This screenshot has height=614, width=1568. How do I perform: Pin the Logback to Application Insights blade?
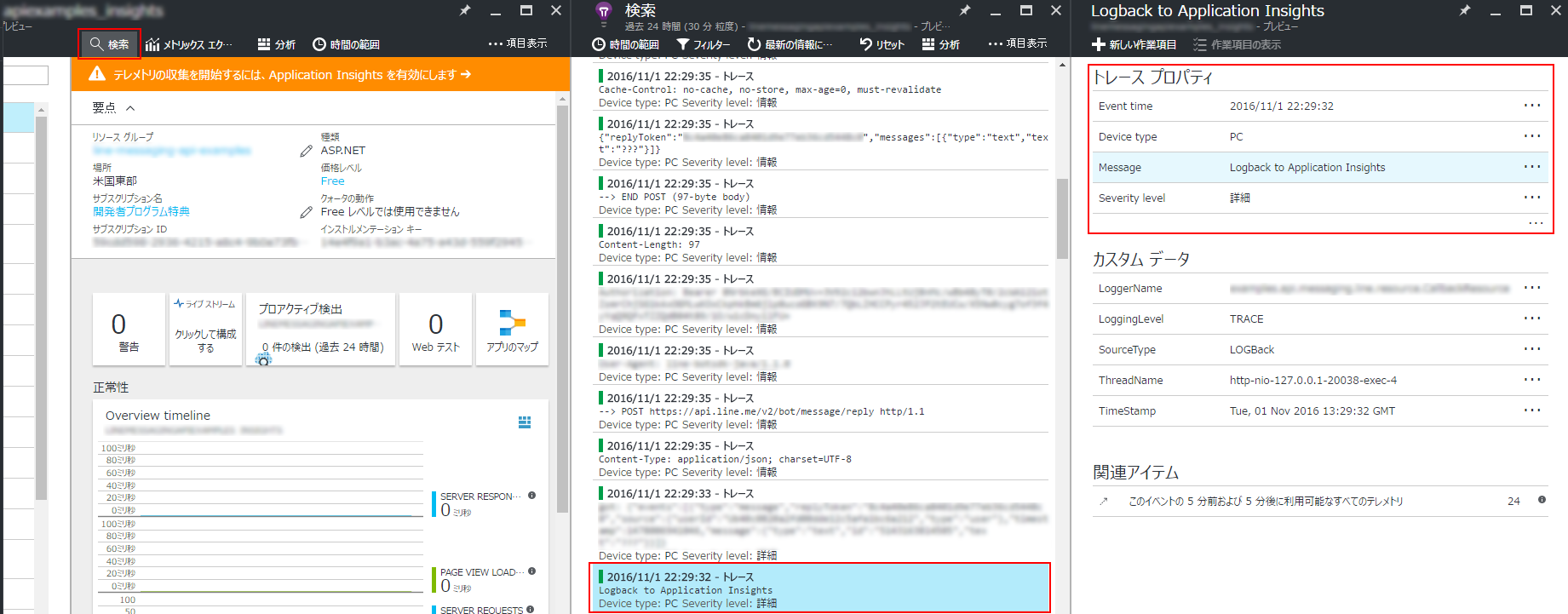(x=1464, y=10)
